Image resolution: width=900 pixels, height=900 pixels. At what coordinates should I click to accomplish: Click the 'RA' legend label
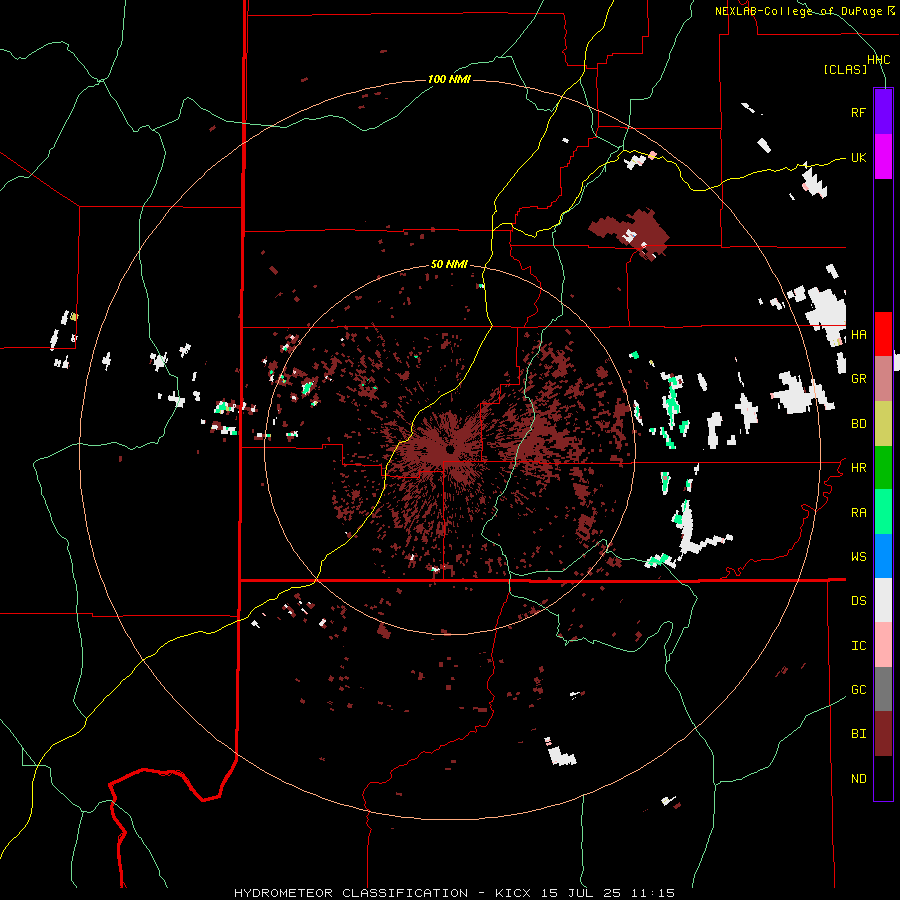pos(858,512)
